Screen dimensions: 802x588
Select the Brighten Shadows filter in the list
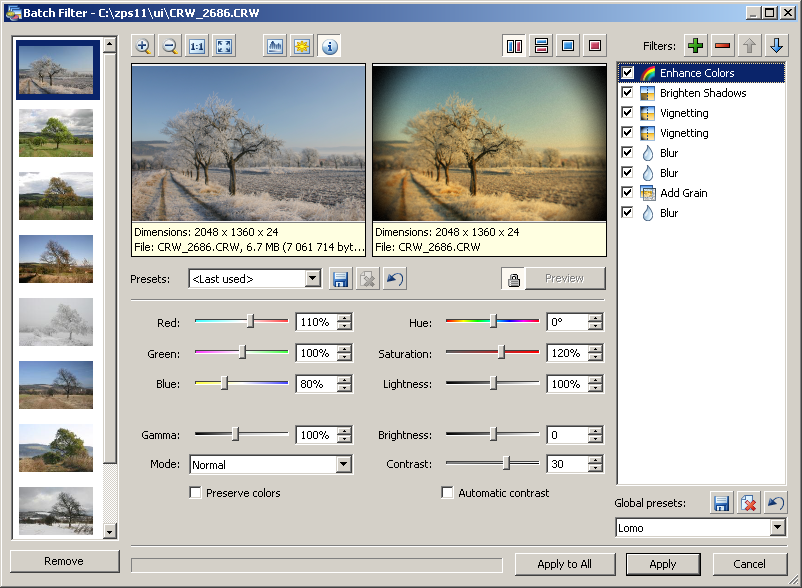click(x=702, y=93)
